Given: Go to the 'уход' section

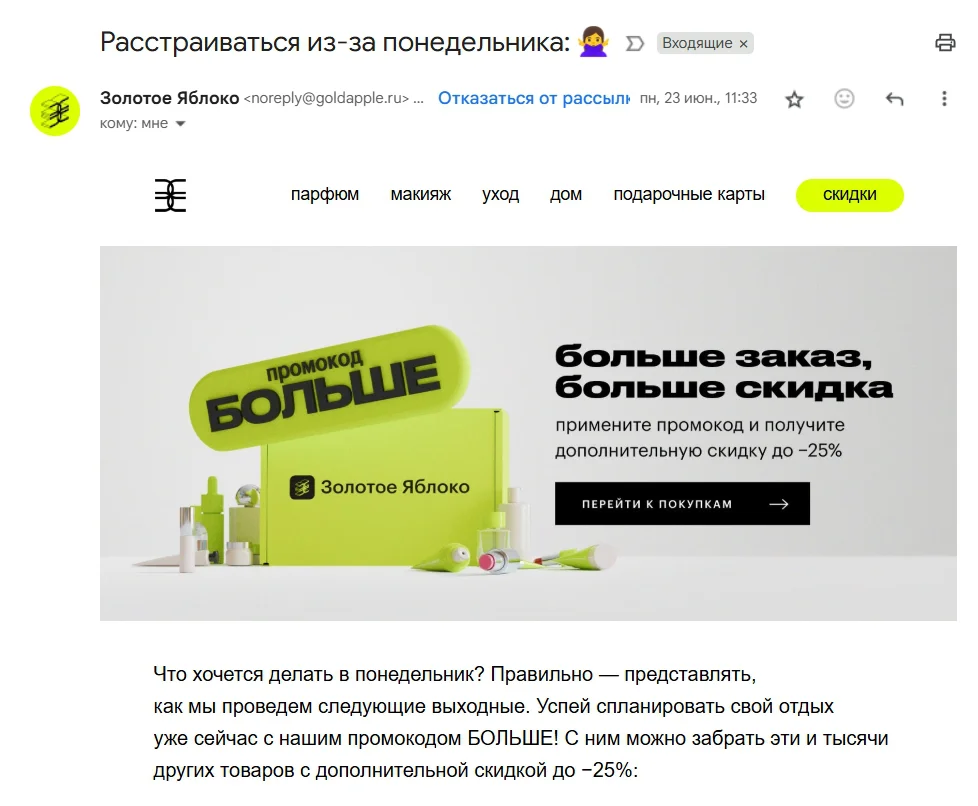Looking at the screenshot, I should 500,194.
